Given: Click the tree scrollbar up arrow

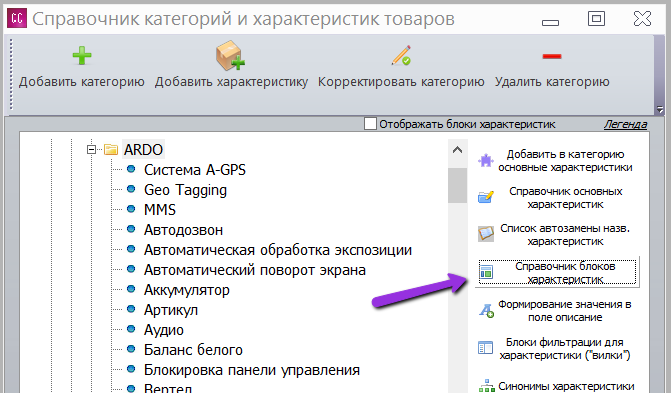Looking at the screenshot, I should tap(457, 150).
